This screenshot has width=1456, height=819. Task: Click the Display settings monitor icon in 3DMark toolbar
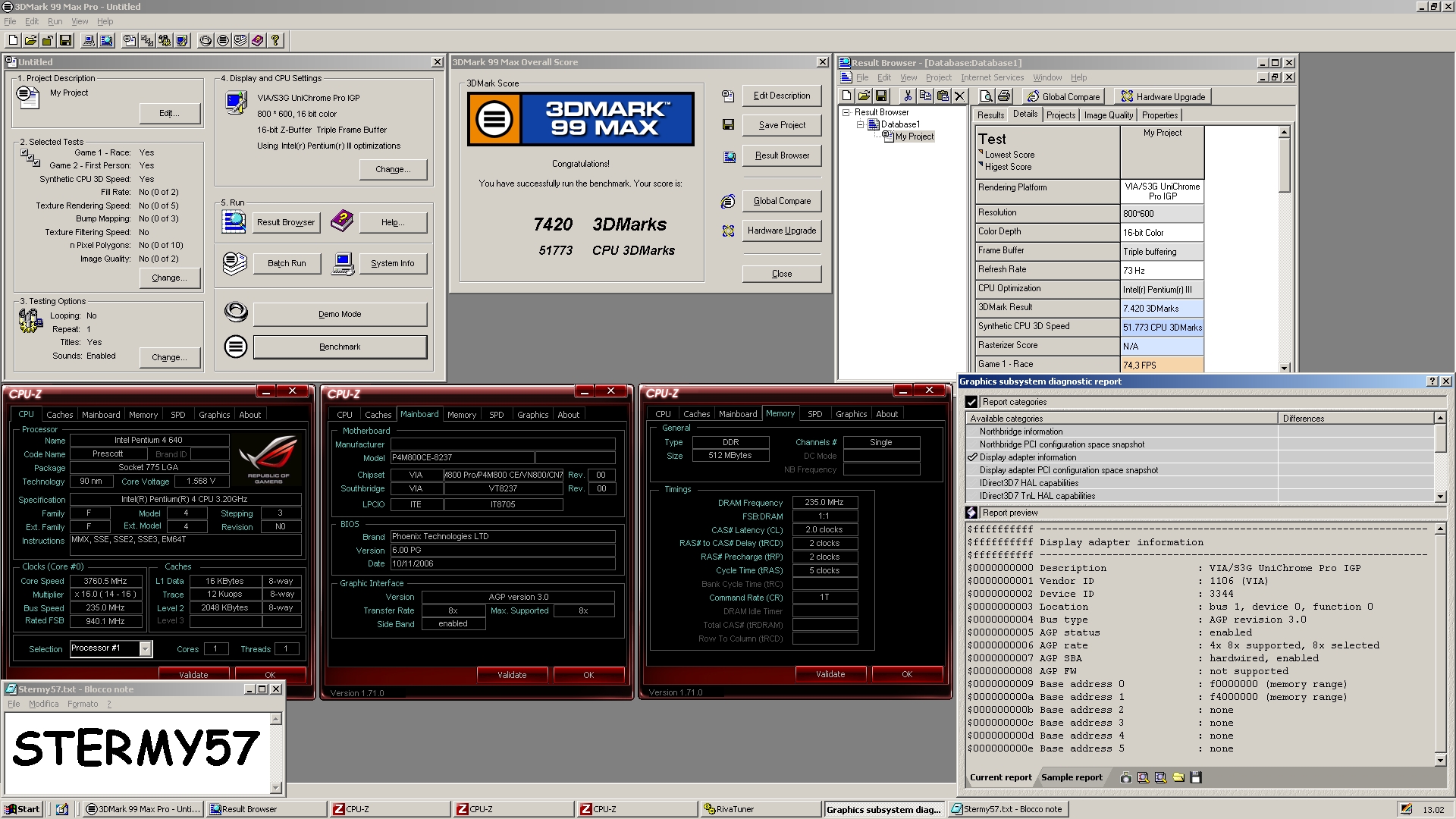pos(182,40)
